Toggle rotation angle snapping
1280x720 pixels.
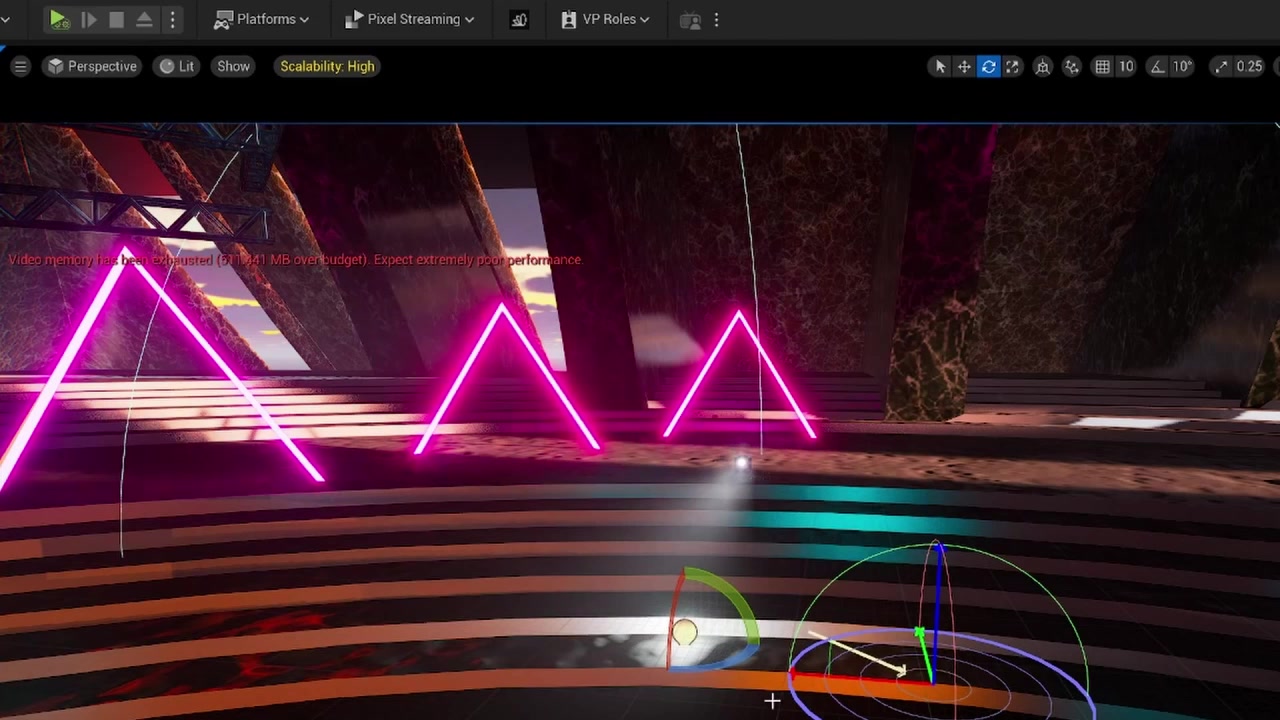pyautogui.click(x=1158, y=66)
